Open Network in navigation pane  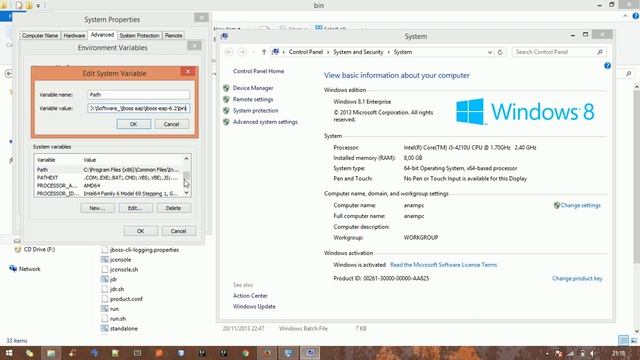click(x=25, y=269)
